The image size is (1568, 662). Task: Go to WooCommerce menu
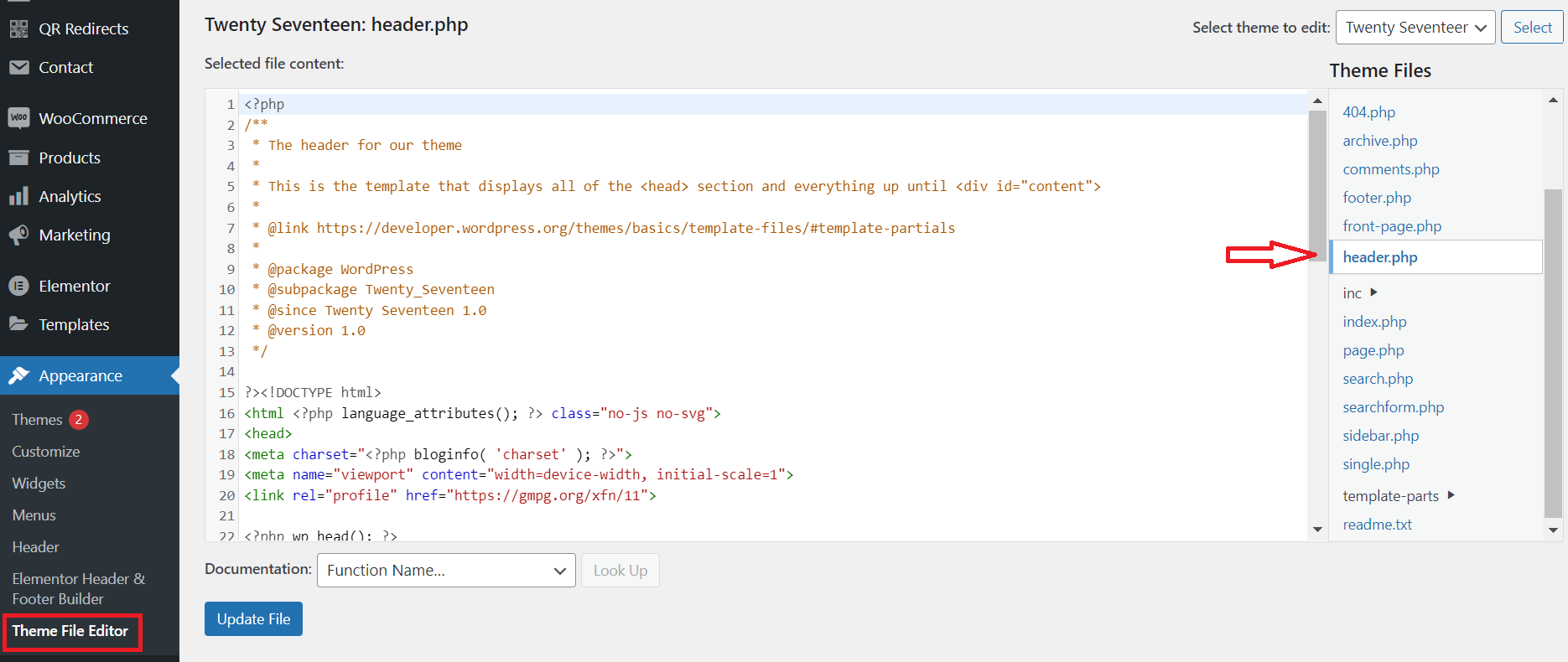coord(93,118)
